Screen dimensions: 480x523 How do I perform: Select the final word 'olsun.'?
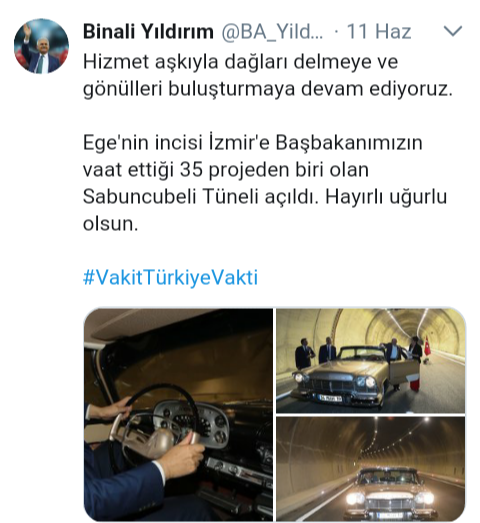click(110, 224)
